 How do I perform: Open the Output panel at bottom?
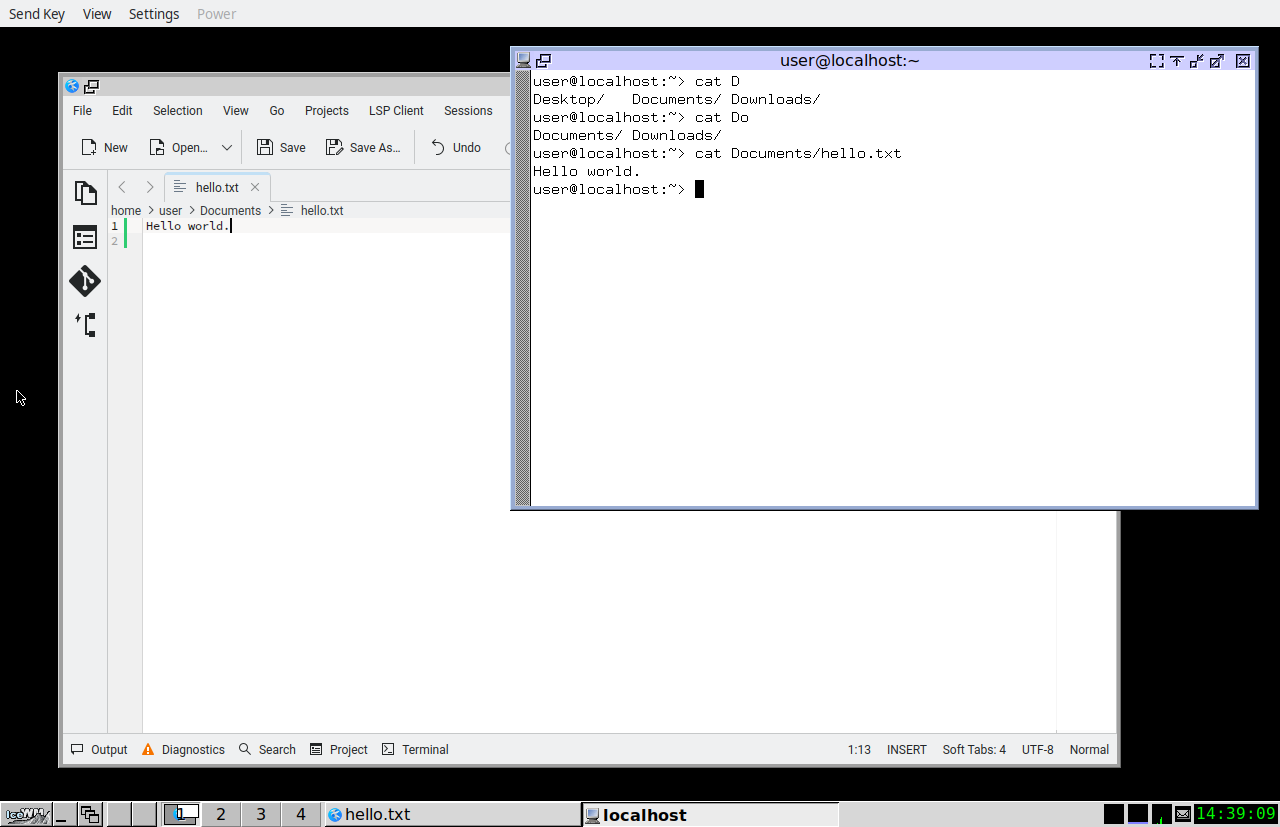click(99, 749)
